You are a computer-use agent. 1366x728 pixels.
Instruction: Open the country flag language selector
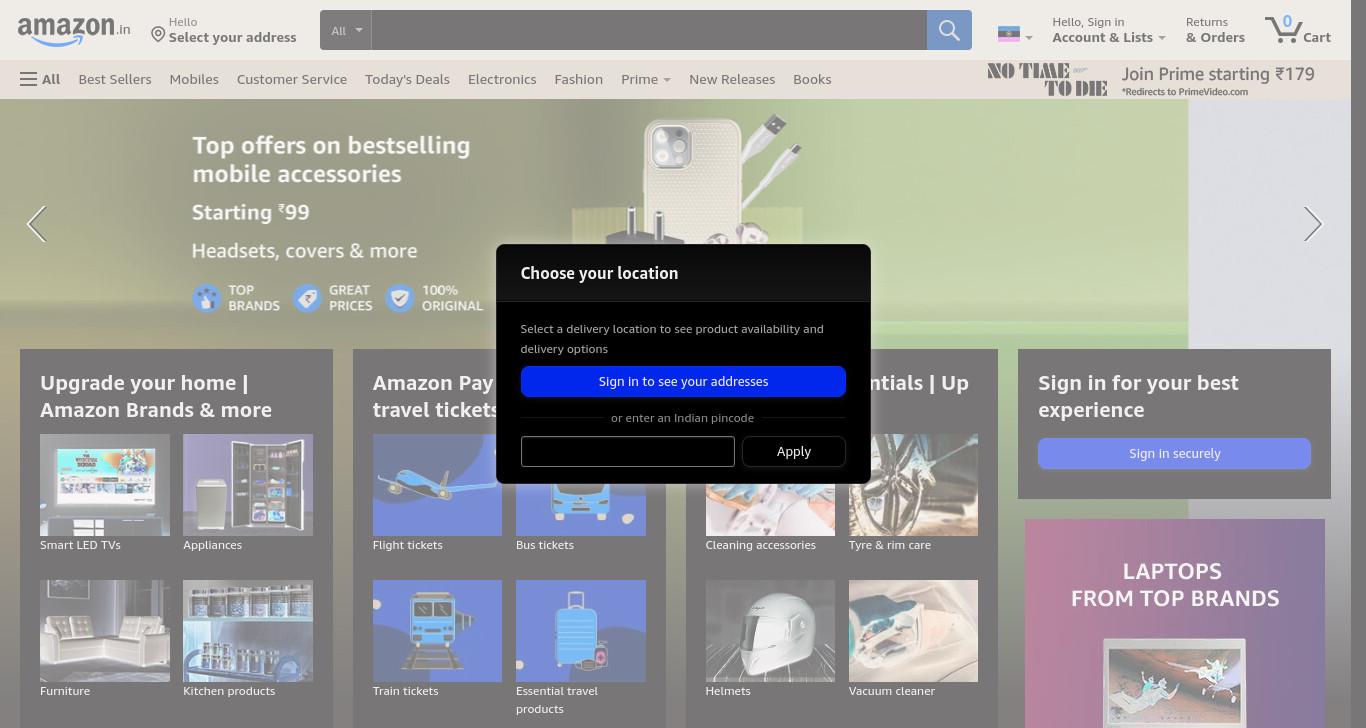(1015, 34)
